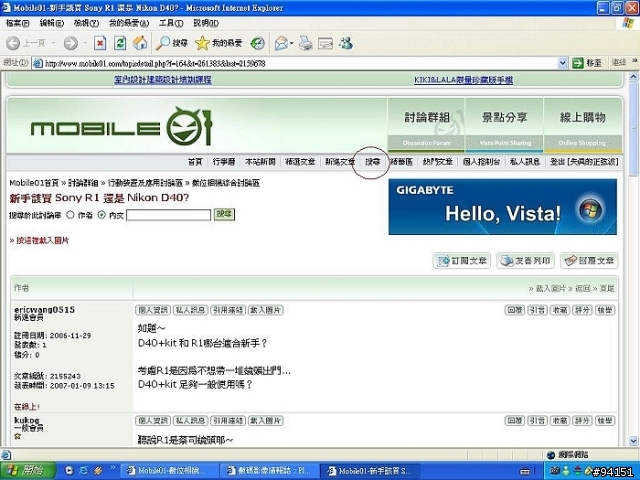Click the Mail envelope toolbar icon
640x480 pixels.
(x=281, y=43)
